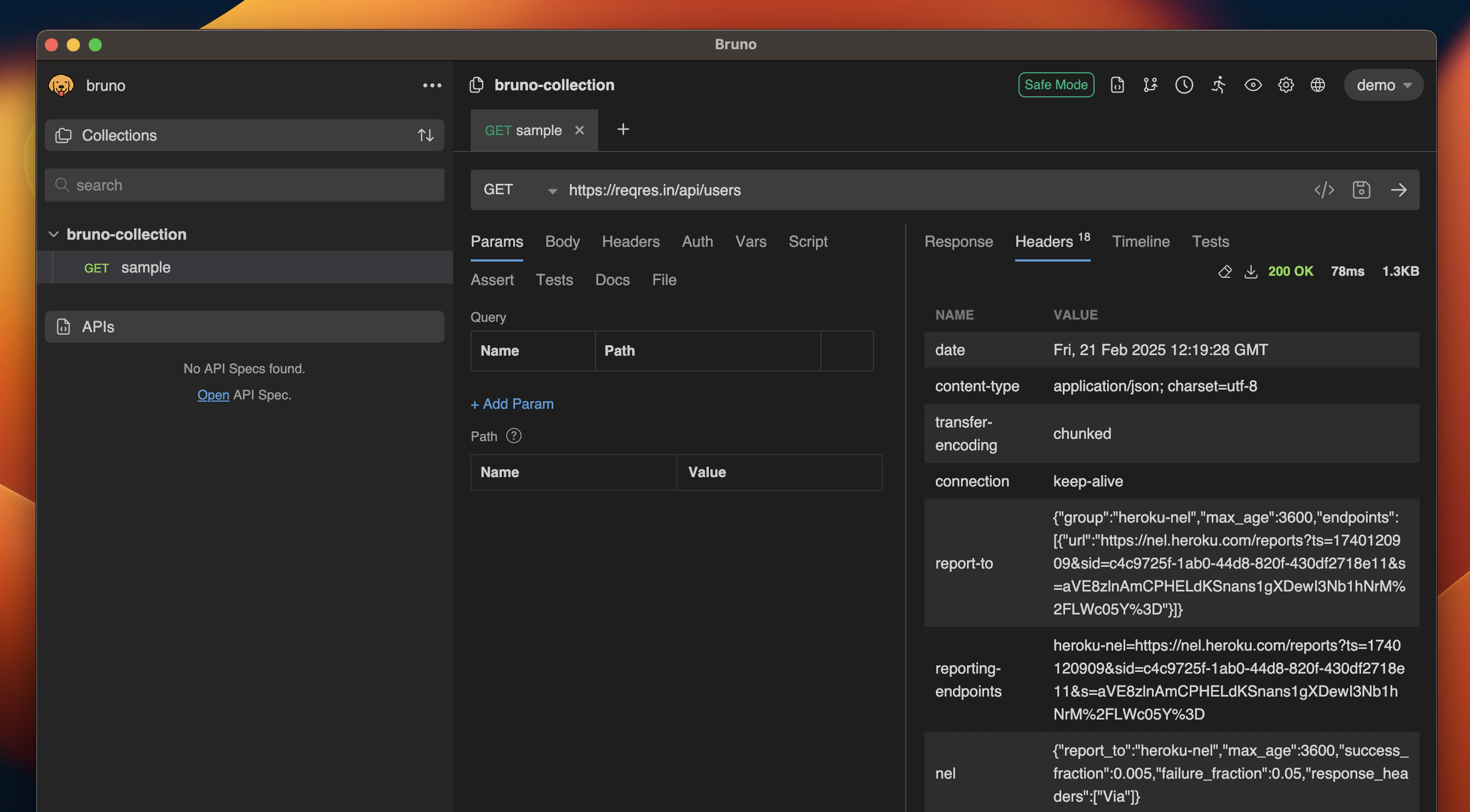1470x812 pixels.
Task: Open the generate code icon
Action: point(1324,190)
